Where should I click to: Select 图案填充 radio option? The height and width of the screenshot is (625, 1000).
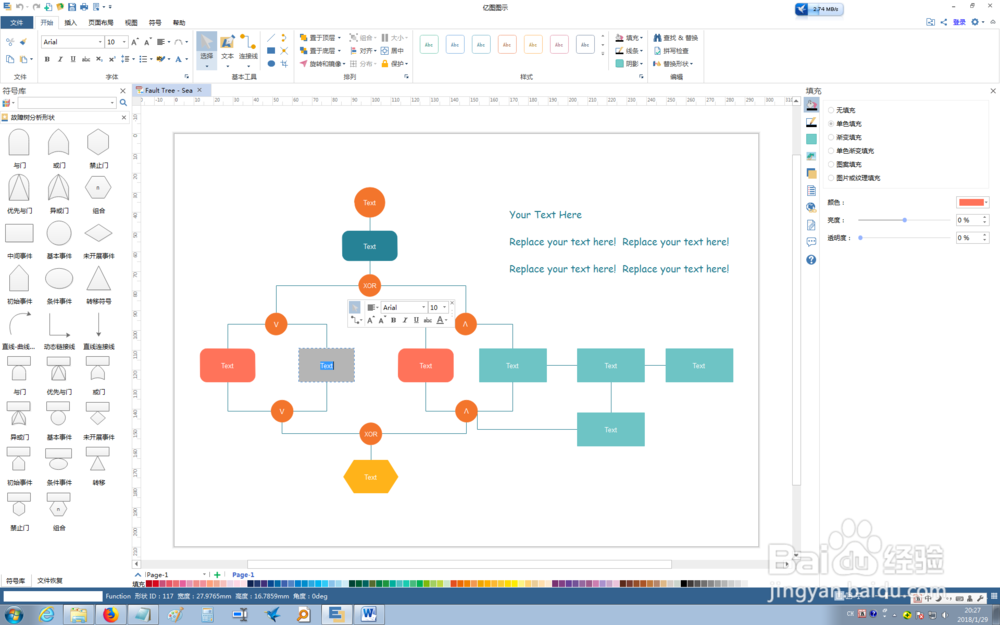click(831, 165)
